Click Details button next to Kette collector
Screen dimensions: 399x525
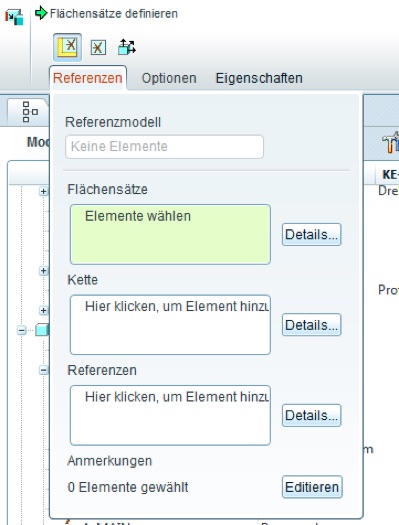(x=312, y=325)
